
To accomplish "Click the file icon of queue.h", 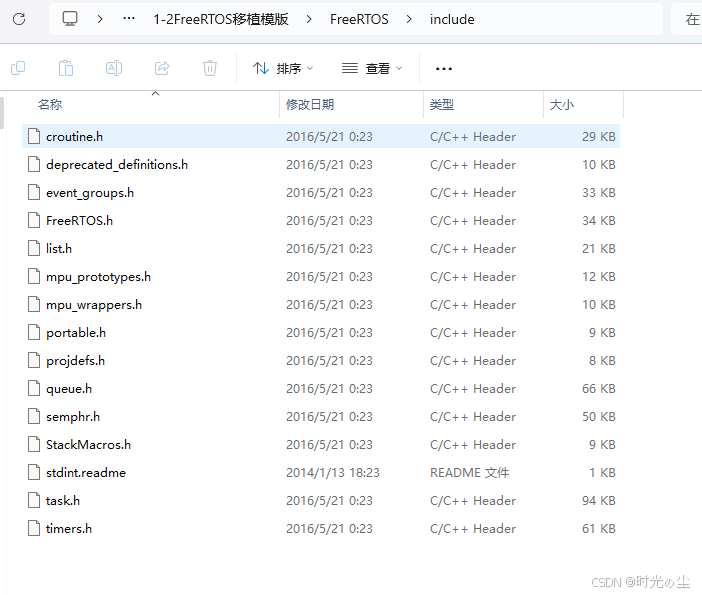I will [34, 388].
